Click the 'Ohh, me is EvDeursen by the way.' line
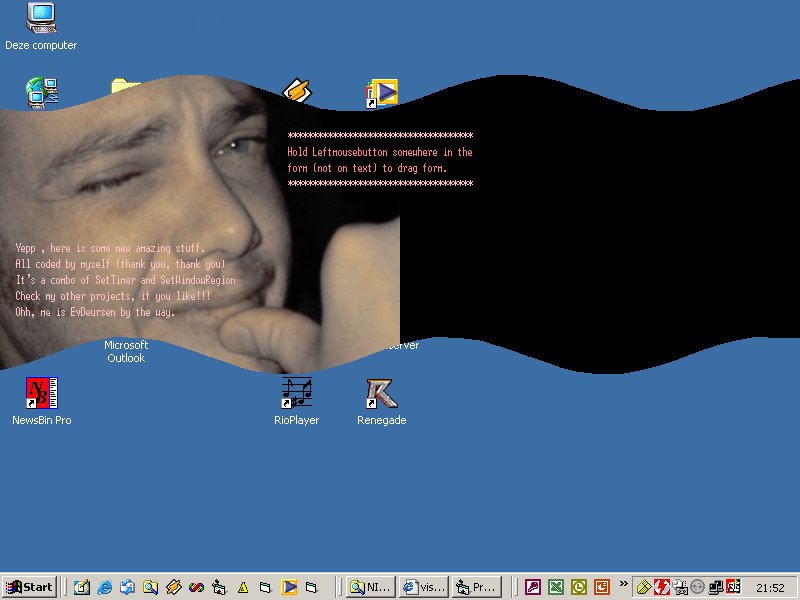The width and height of the screenshot is (800, 600). 95,312
